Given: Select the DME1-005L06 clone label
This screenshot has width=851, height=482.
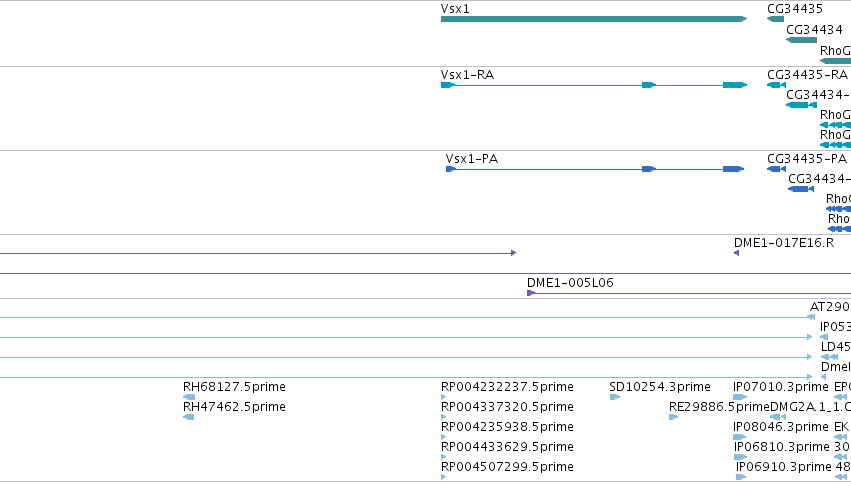Looking at the screenshot, I should pyautogui.click(x=570, y=283).
